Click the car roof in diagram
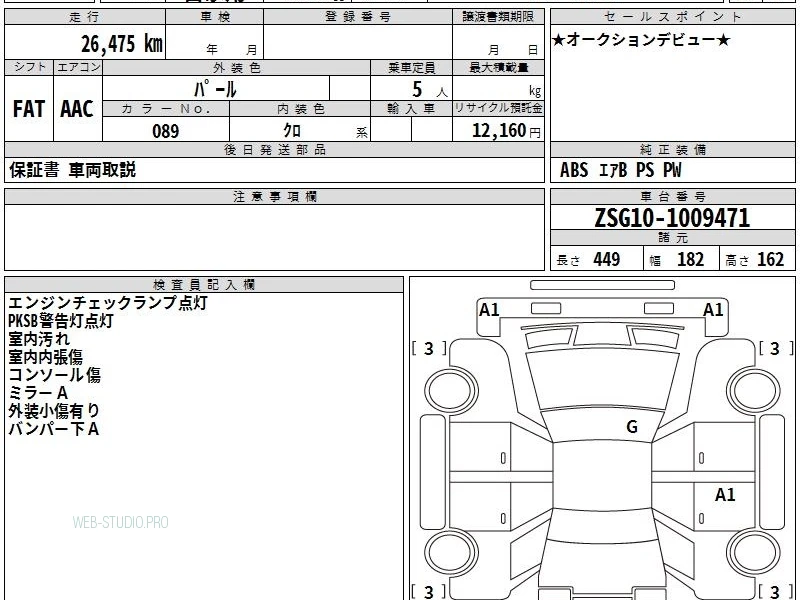800x600 pixels. point(602,476)
